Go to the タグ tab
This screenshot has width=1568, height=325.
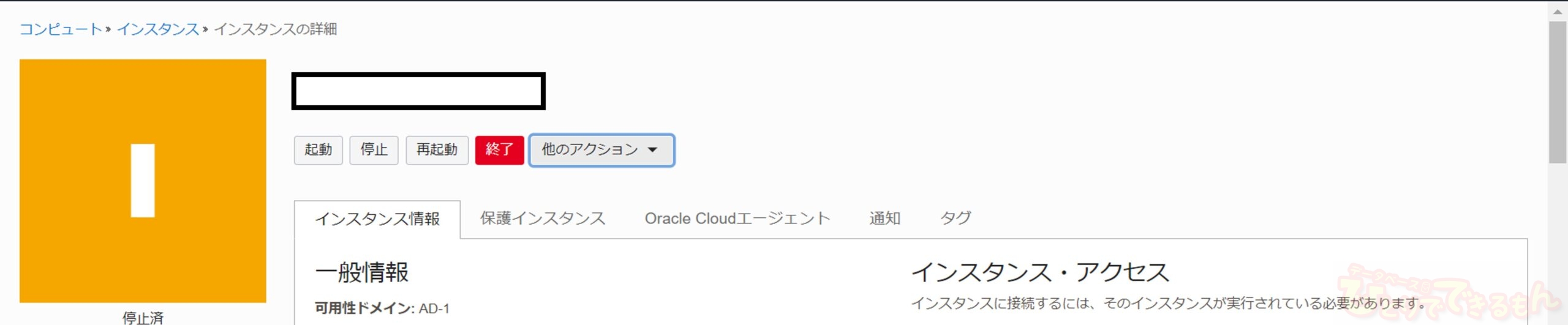(956, 219)
